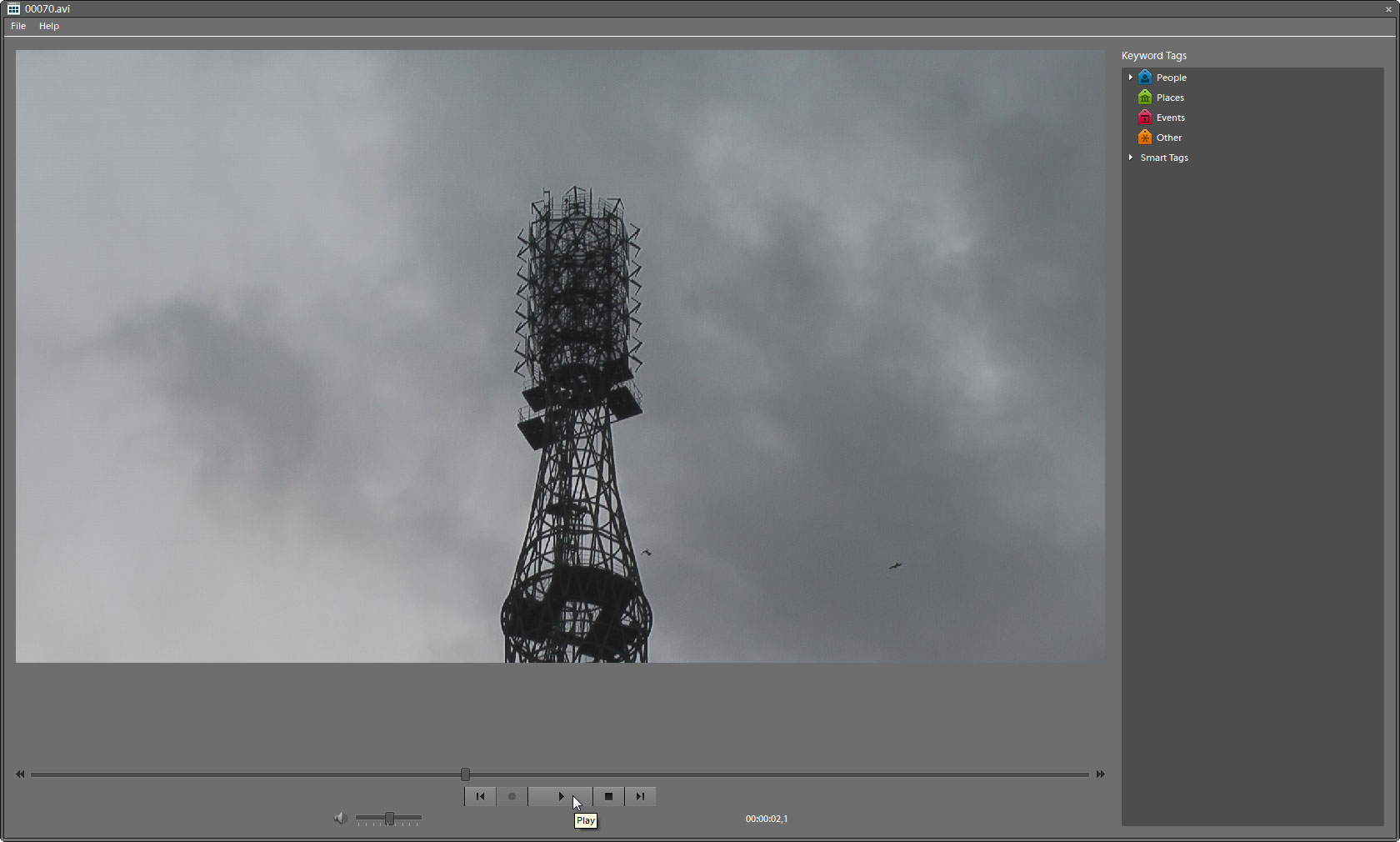Mute audio with the speaker icon
Image resolution: width=1400 pixels, height=842 pixels.
(340, 819)
